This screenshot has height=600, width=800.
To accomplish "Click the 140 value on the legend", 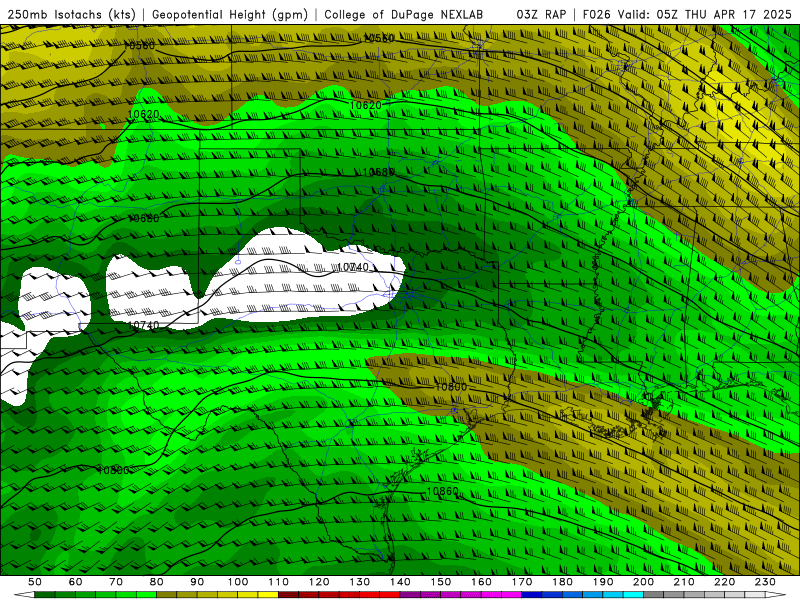I will [x=400, y=582].
